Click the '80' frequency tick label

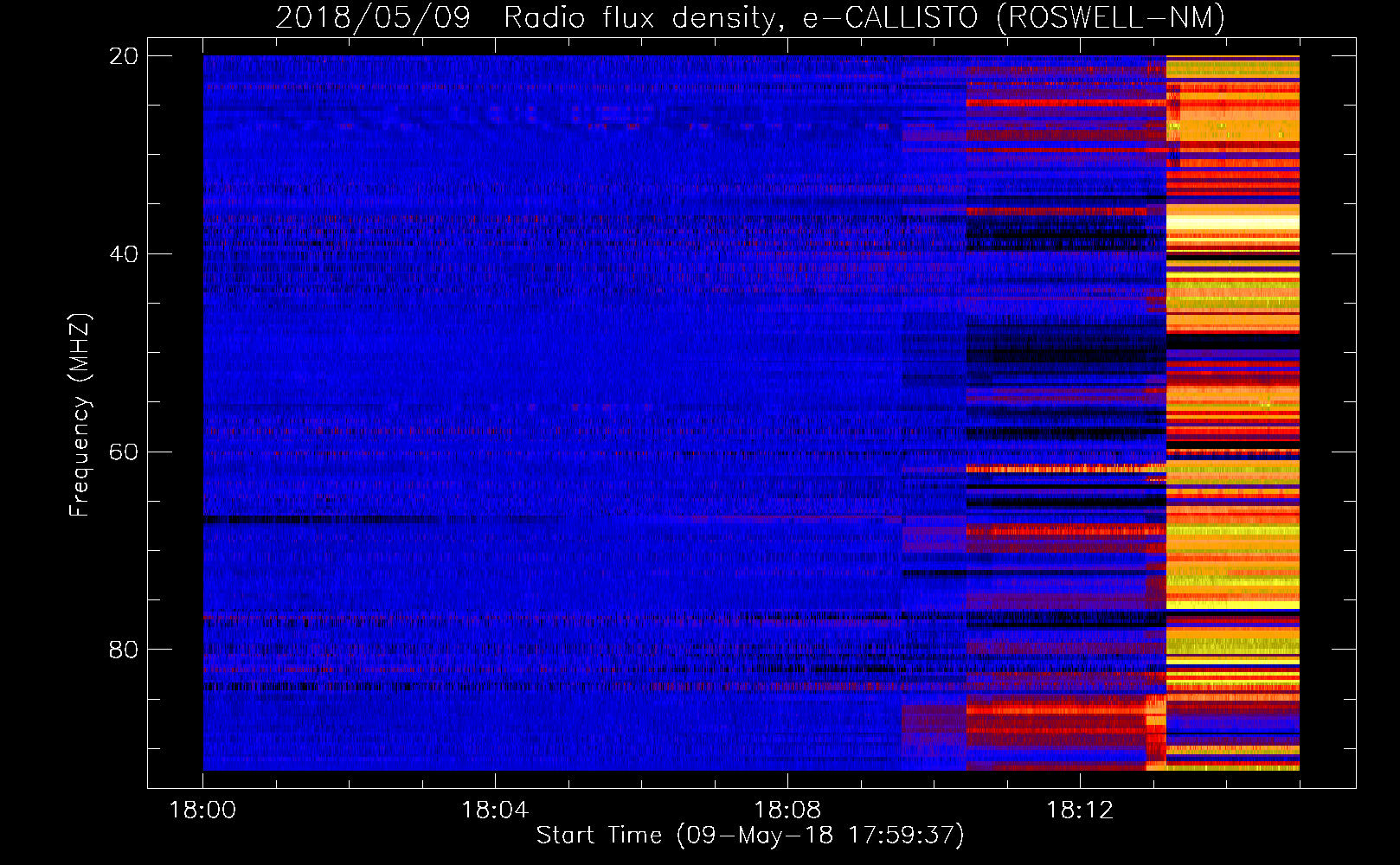coord(124,650)
